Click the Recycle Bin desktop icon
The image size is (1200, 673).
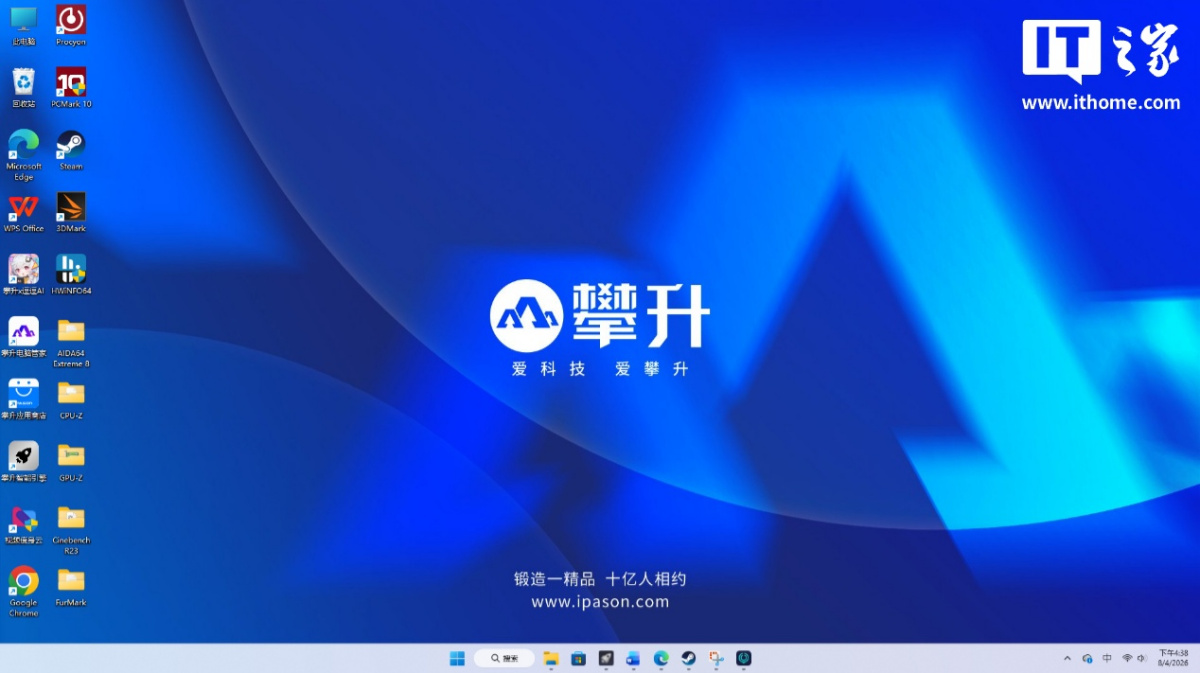pyautogui.click(x=23, y=83)
